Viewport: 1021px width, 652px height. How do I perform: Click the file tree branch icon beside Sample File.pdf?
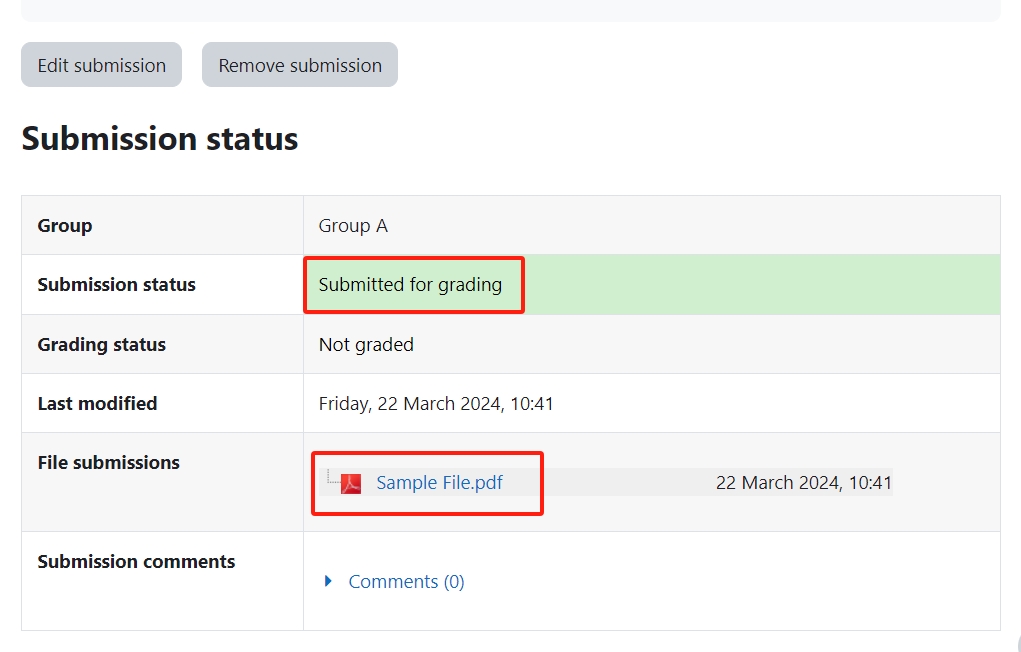[330, 483]
